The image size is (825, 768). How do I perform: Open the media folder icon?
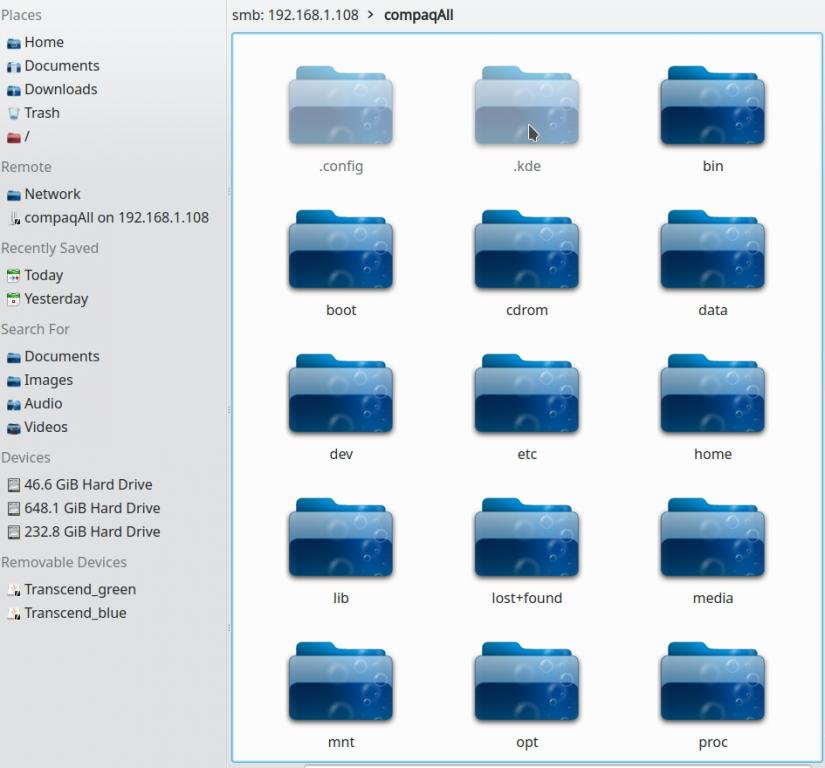click(712, 540)
